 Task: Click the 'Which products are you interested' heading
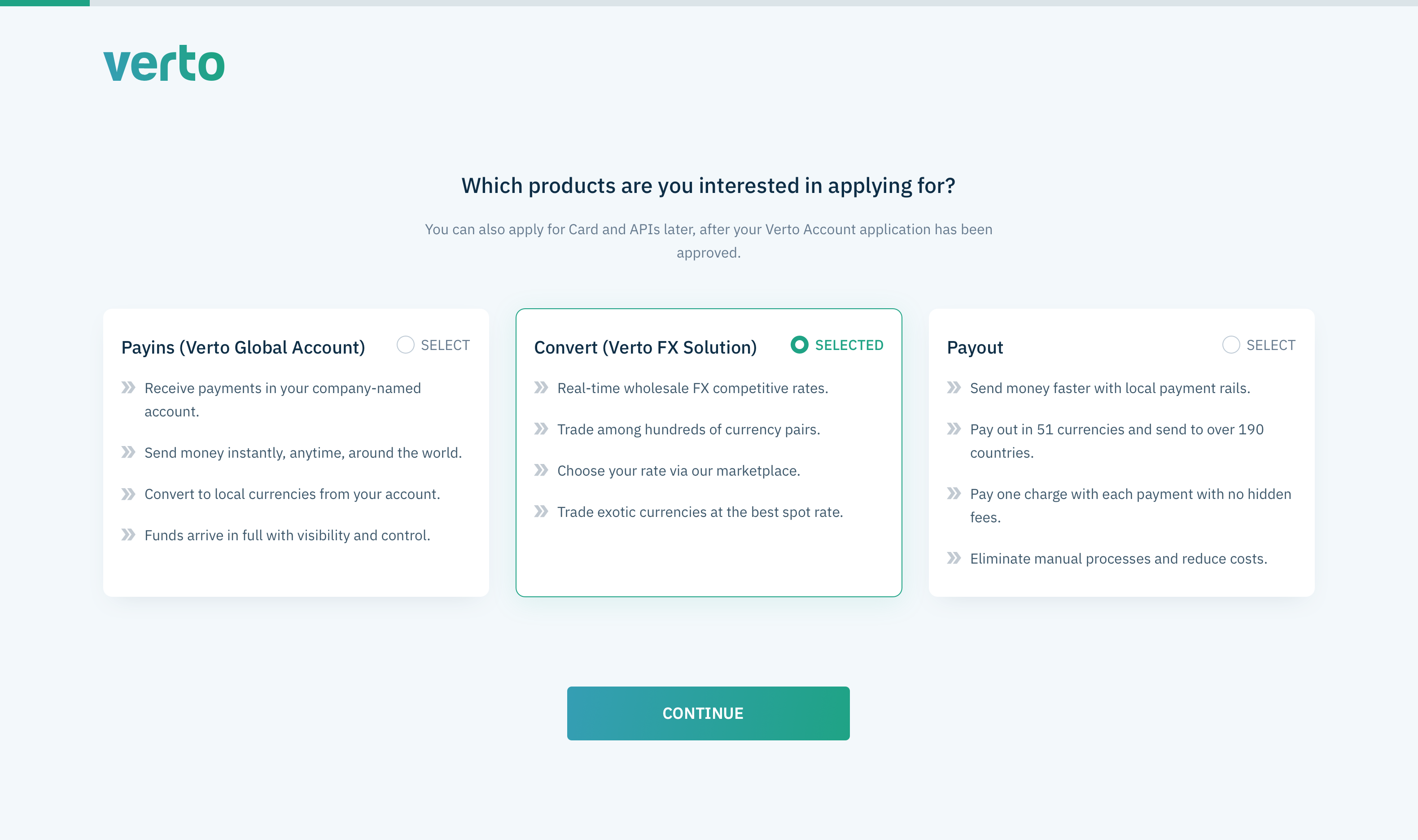708,186
